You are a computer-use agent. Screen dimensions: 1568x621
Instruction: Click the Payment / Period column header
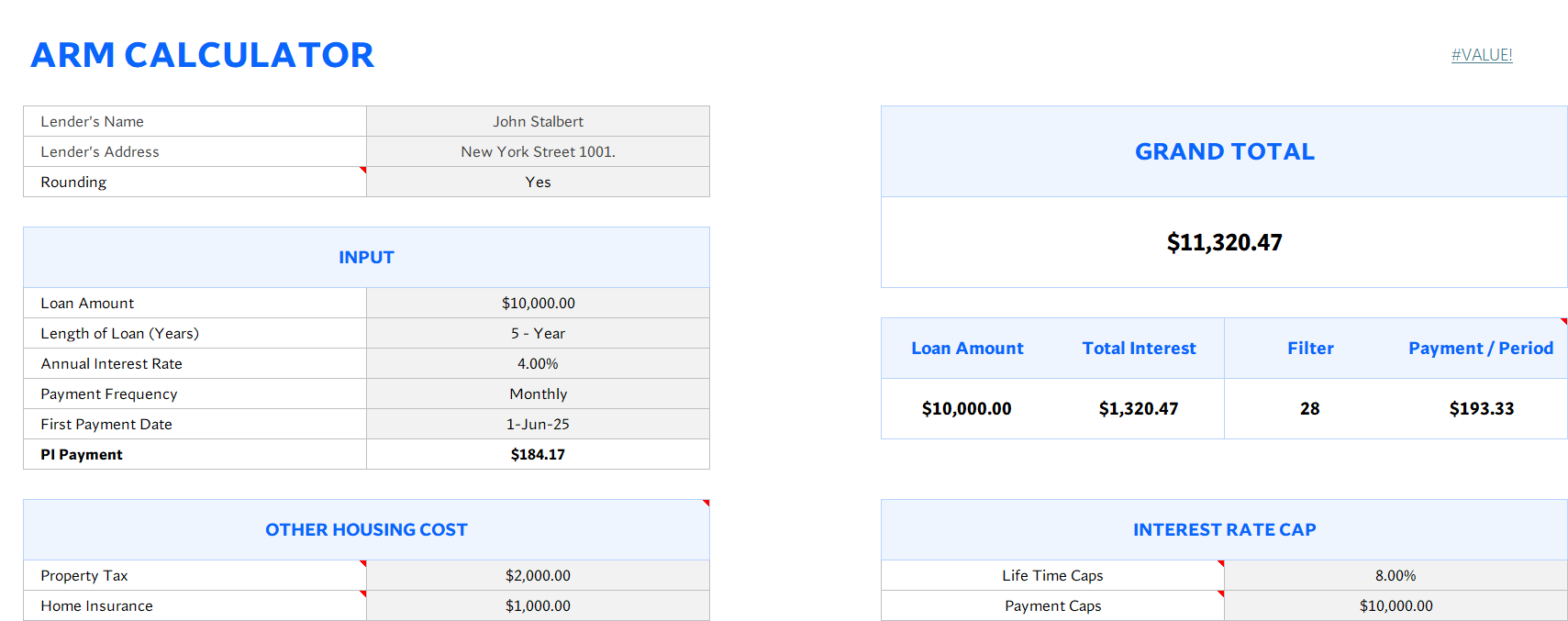1481,348
